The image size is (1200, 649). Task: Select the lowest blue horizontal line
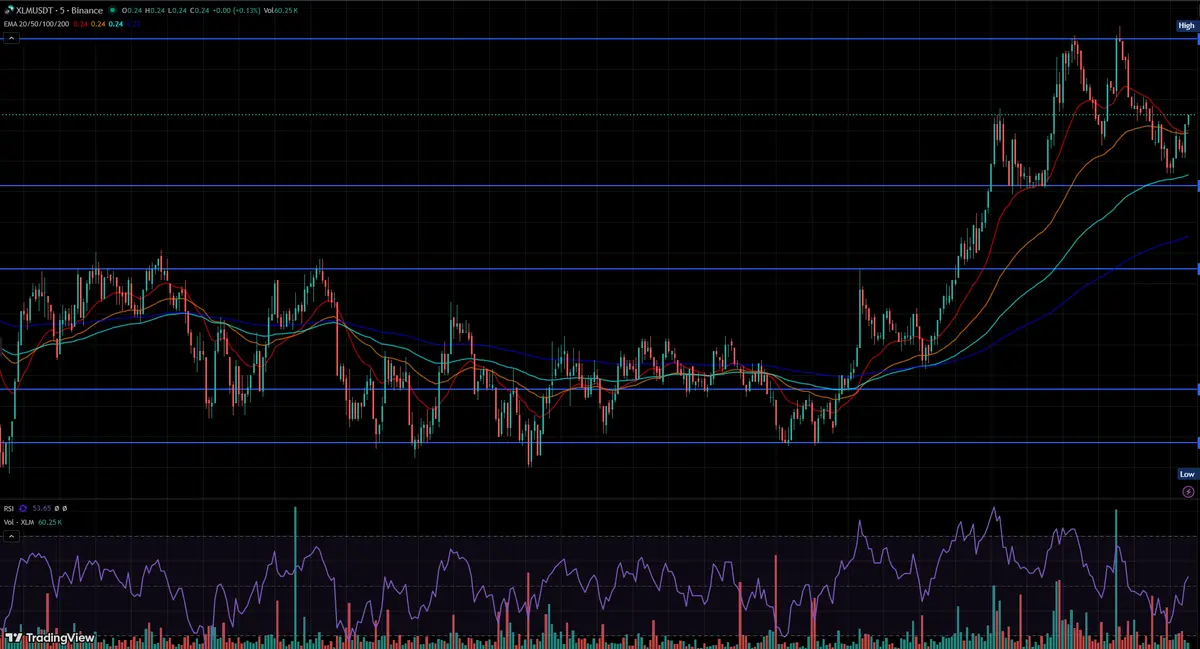pos(600,442)
